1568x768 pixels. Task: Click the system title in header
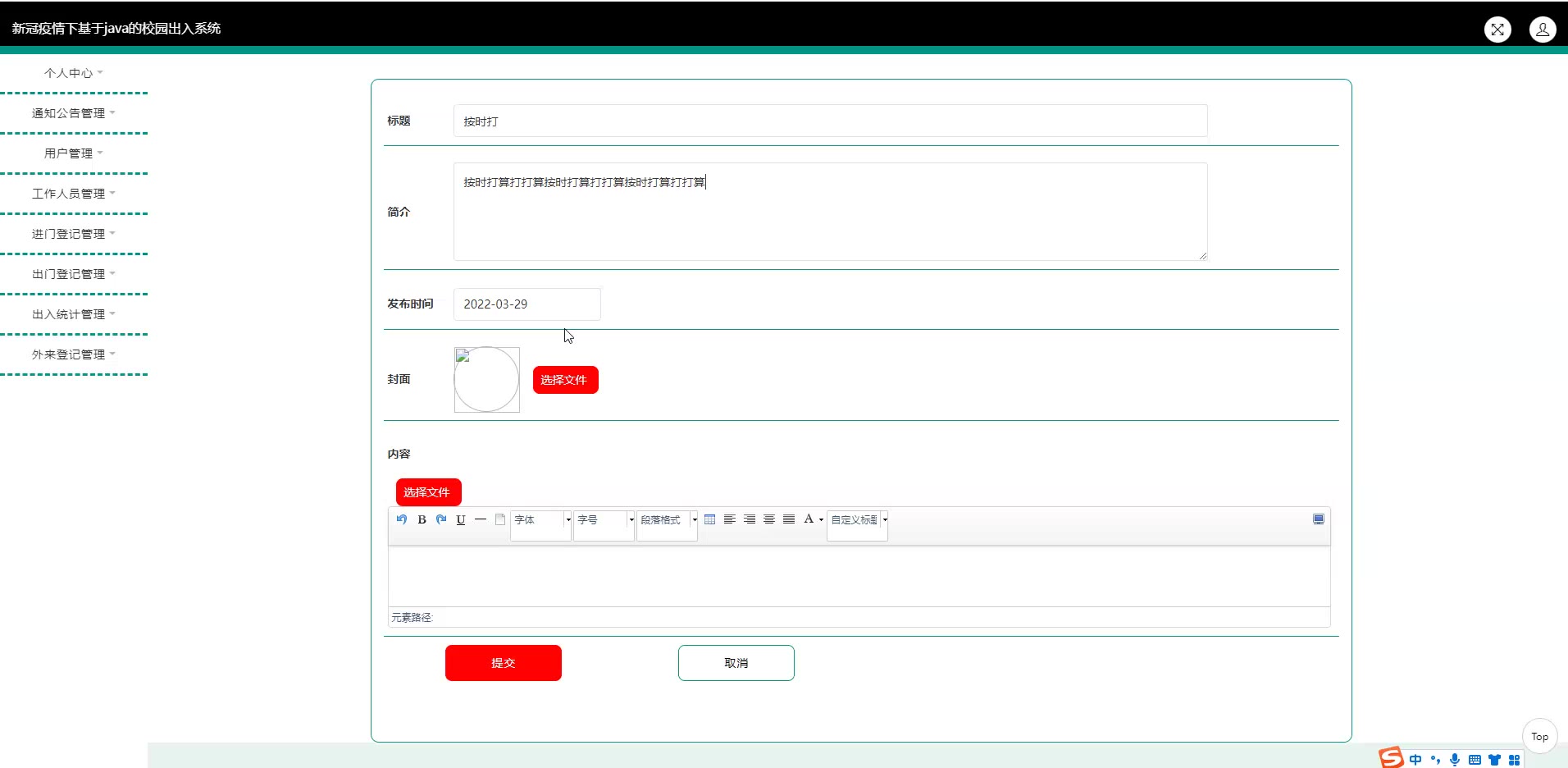[116, 29]
